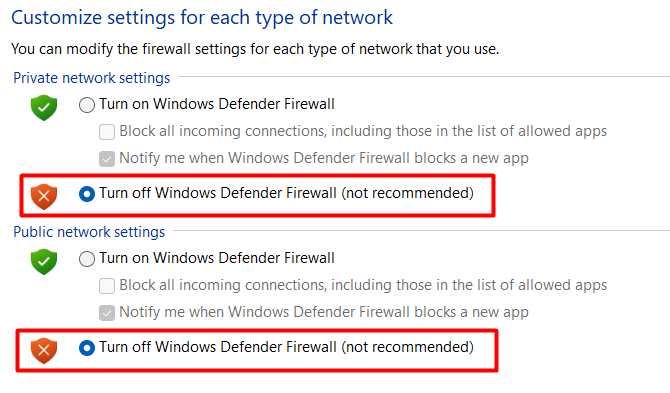670x393 pixels.
Task: Toggle Notify me checkbox under Private network settings
Action: click(107, 159)
